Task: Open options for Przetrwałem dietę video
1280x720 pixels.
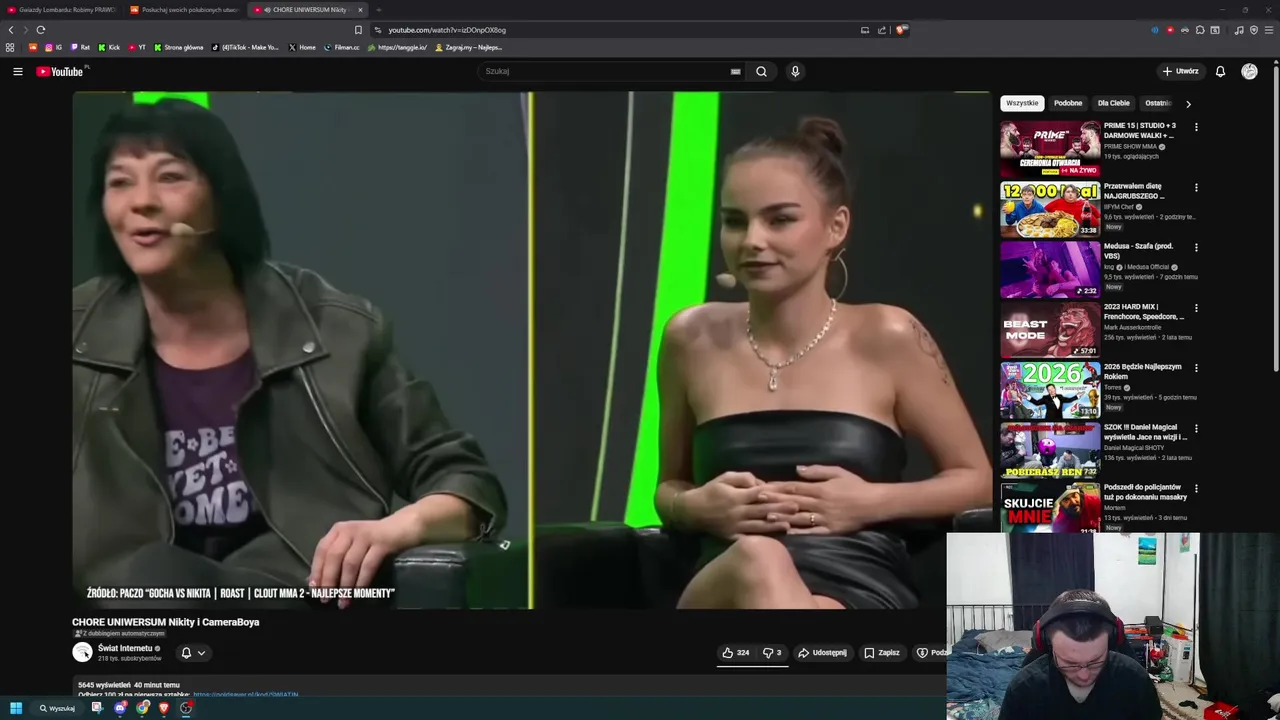Action: pyautogui.click(x=1196, y=187)
